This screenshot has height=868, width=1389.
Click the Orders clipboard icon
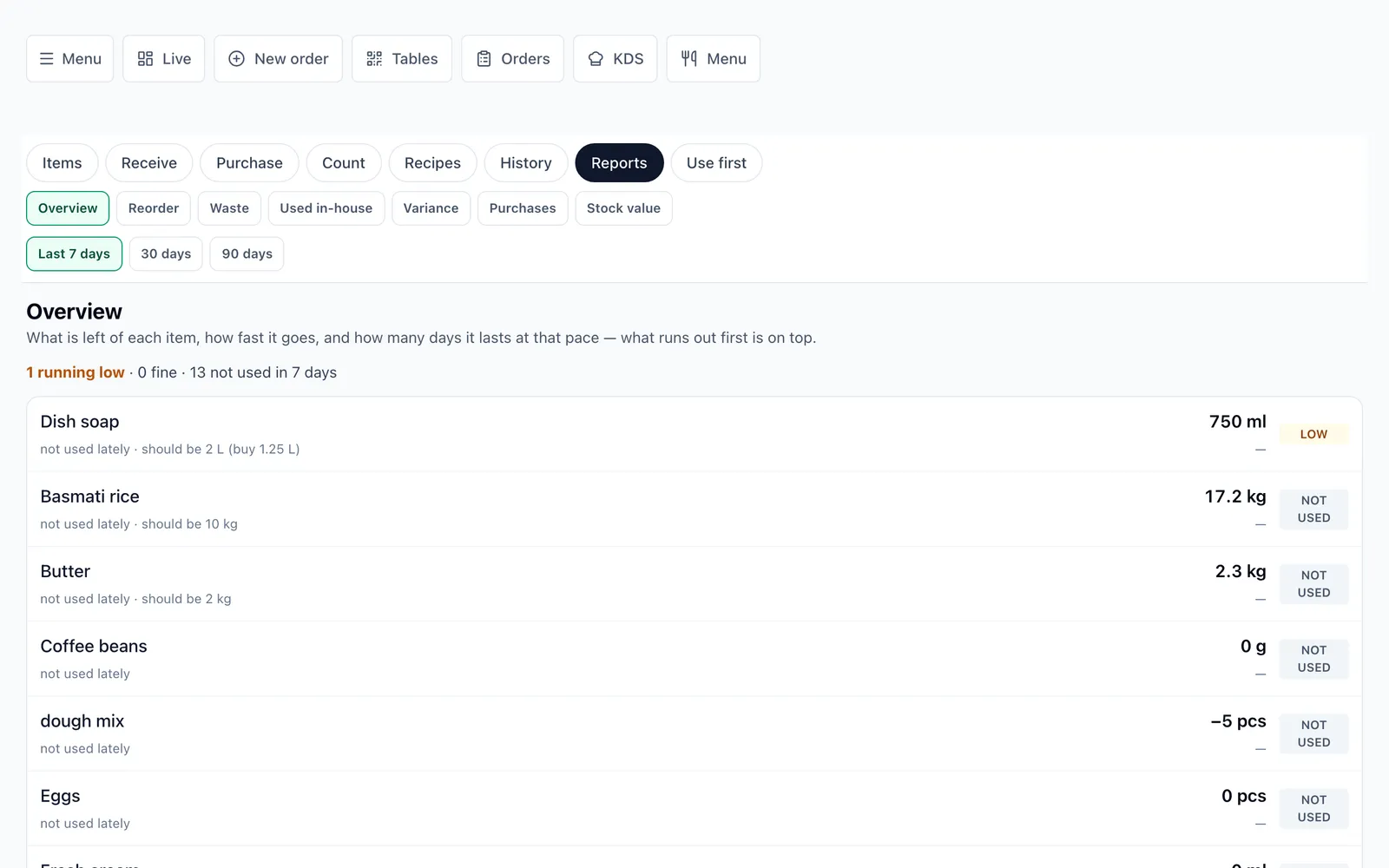[x=484, y=59]
